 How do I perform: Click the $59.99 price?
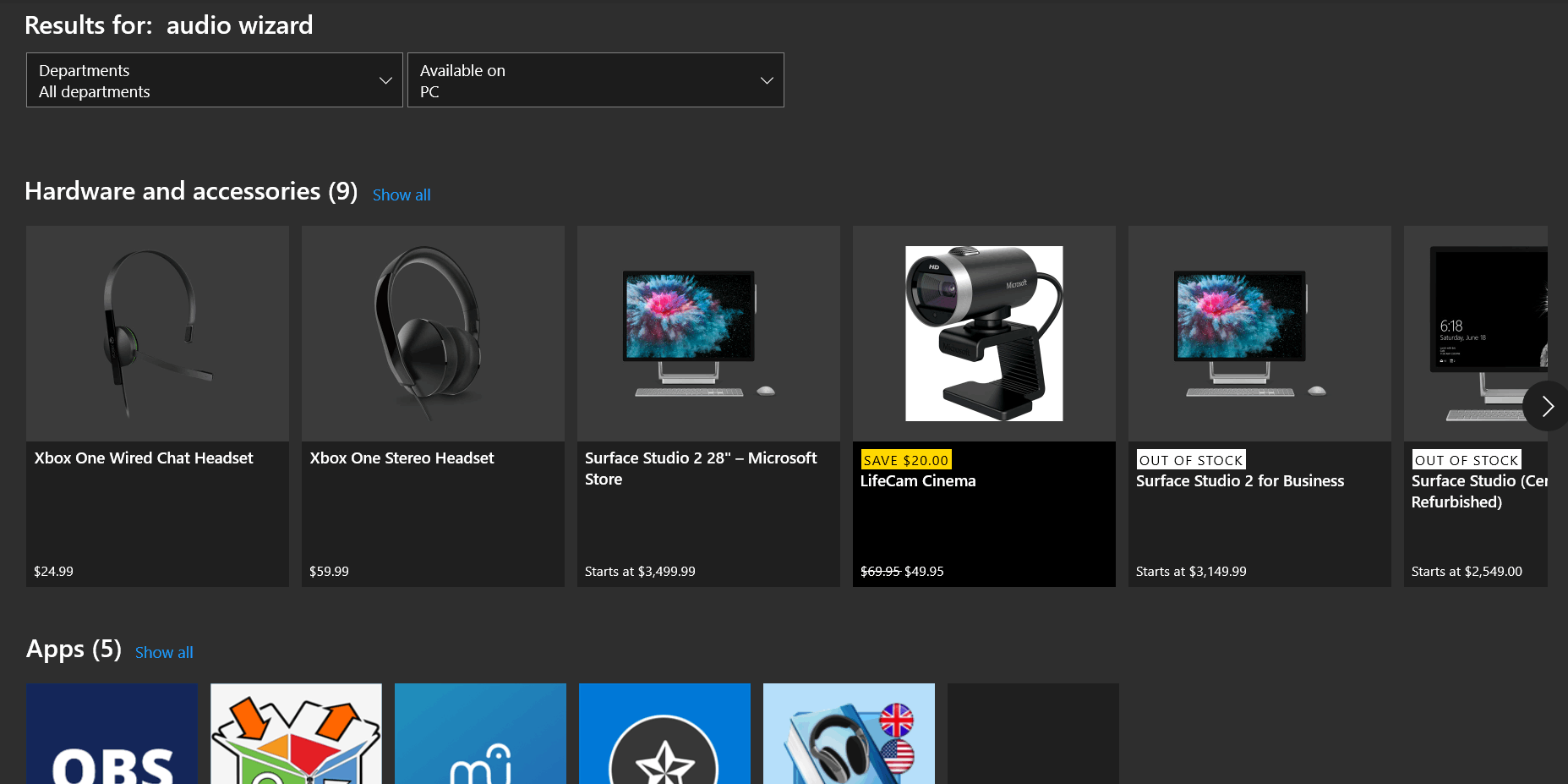329,572
